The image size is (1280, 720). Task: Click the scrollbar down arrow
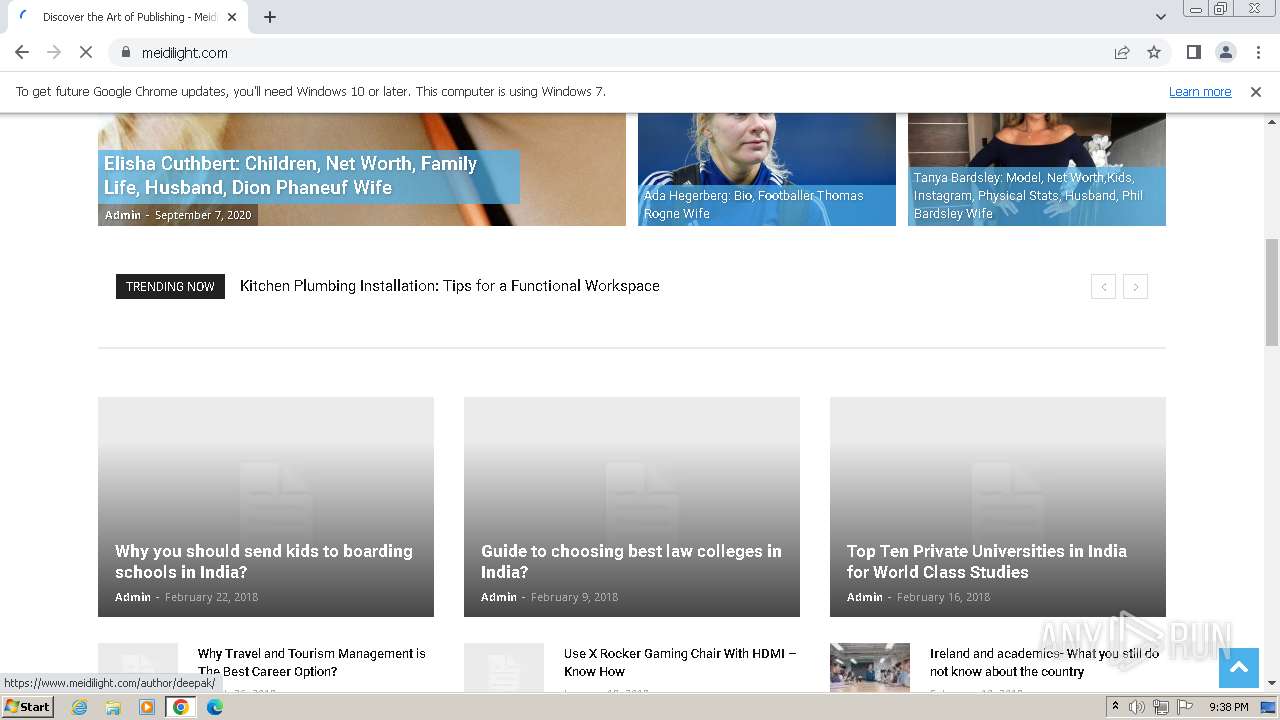point(1272,684)
